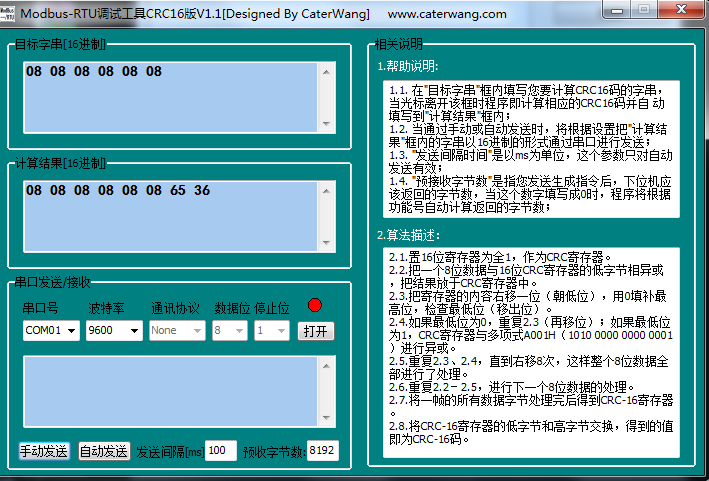Click the red serial port status indicator
Viewport: 709px width, 481px height.
316,305
